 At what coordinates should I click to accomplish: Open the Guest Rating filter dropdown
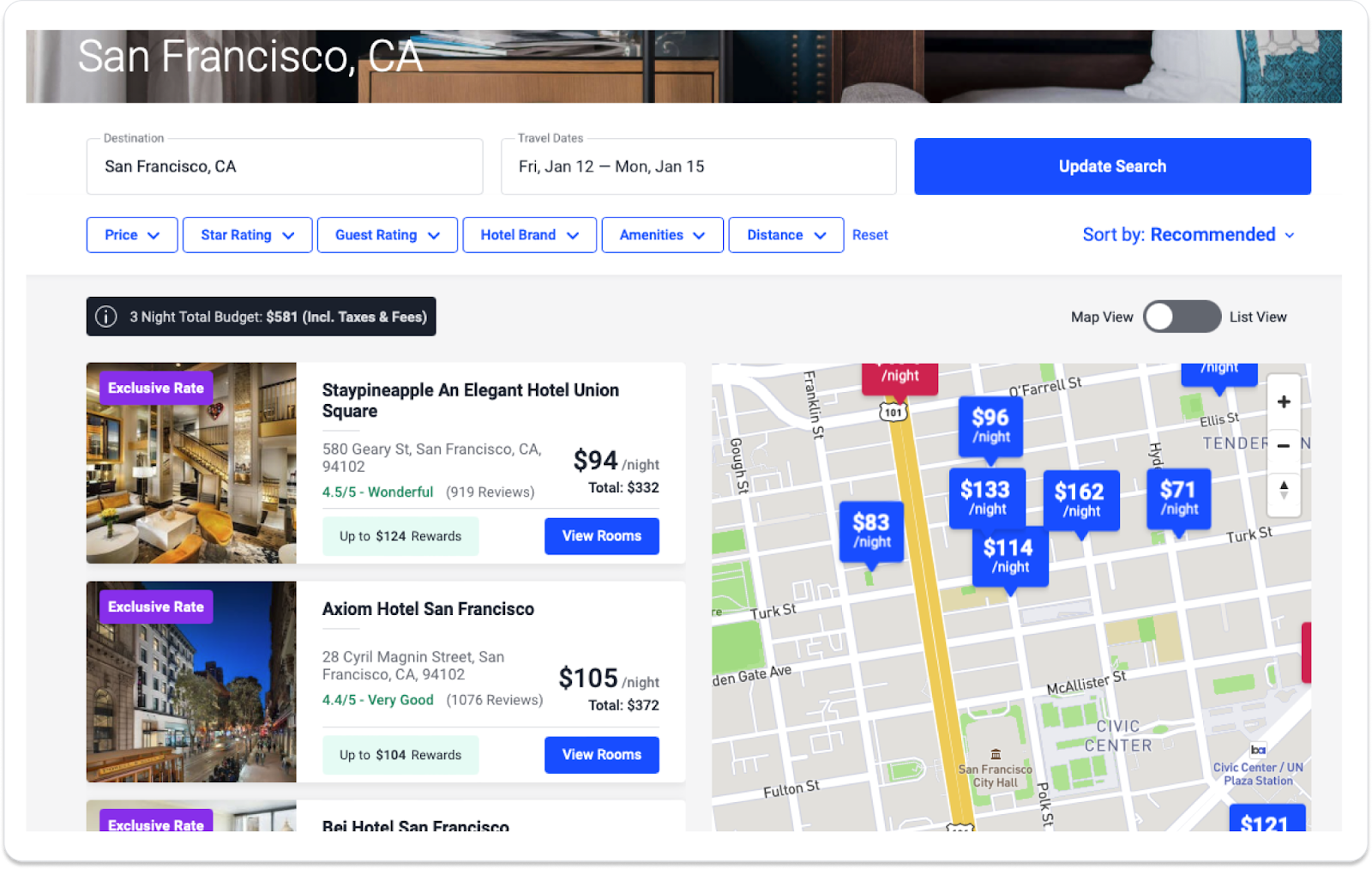tap(387, 235)
